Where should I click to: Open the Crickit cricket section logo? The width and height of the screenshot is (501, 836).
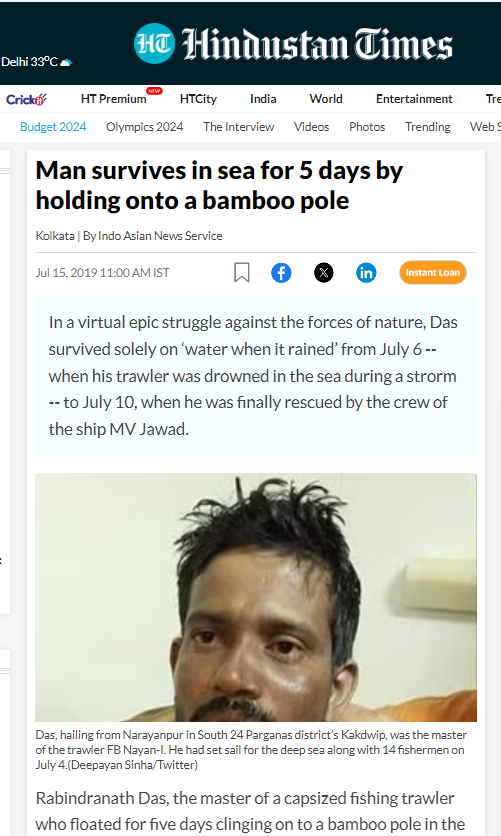[27, 99]
